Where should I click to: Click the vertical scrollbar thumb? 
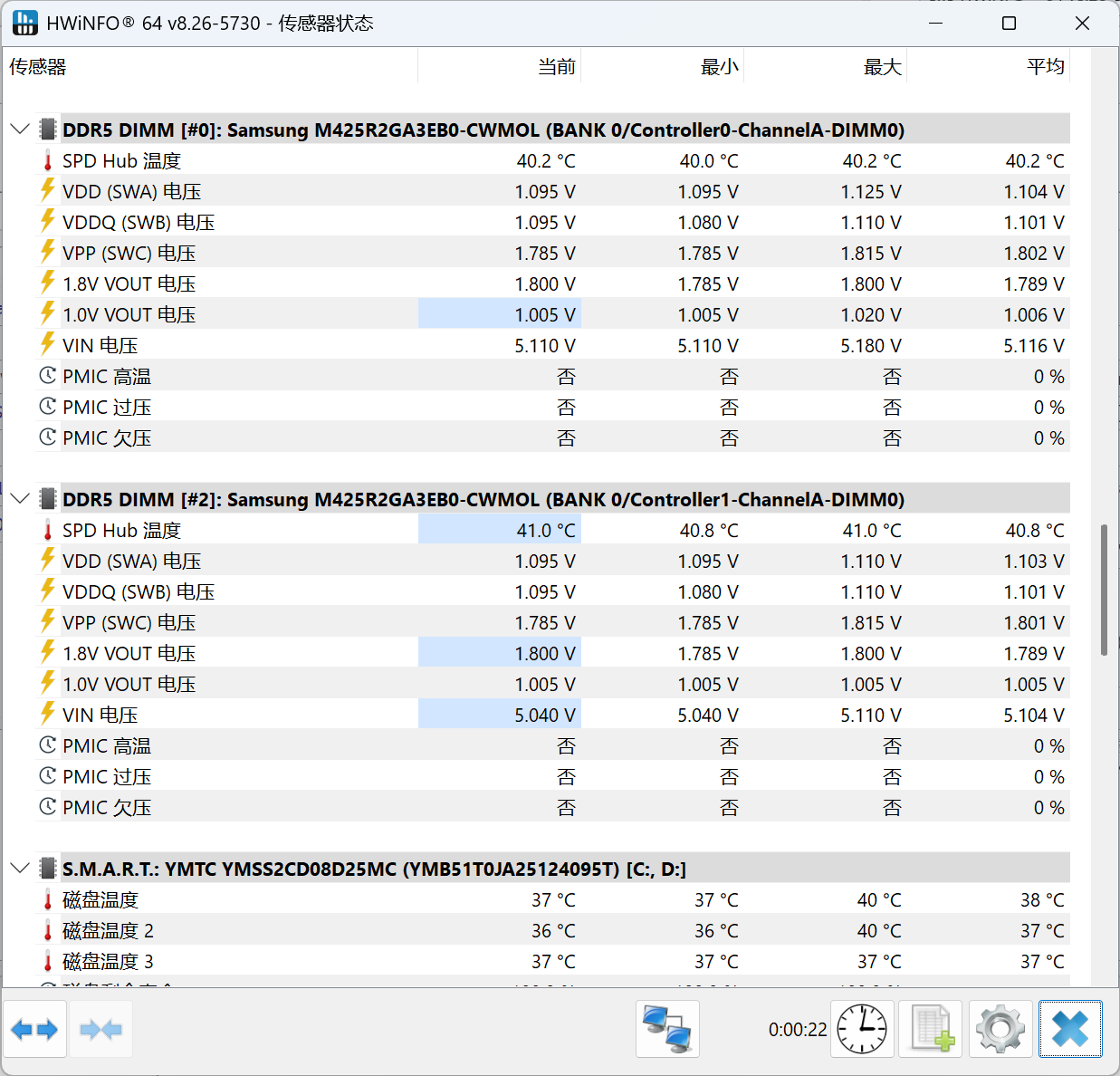(1104, 589)
